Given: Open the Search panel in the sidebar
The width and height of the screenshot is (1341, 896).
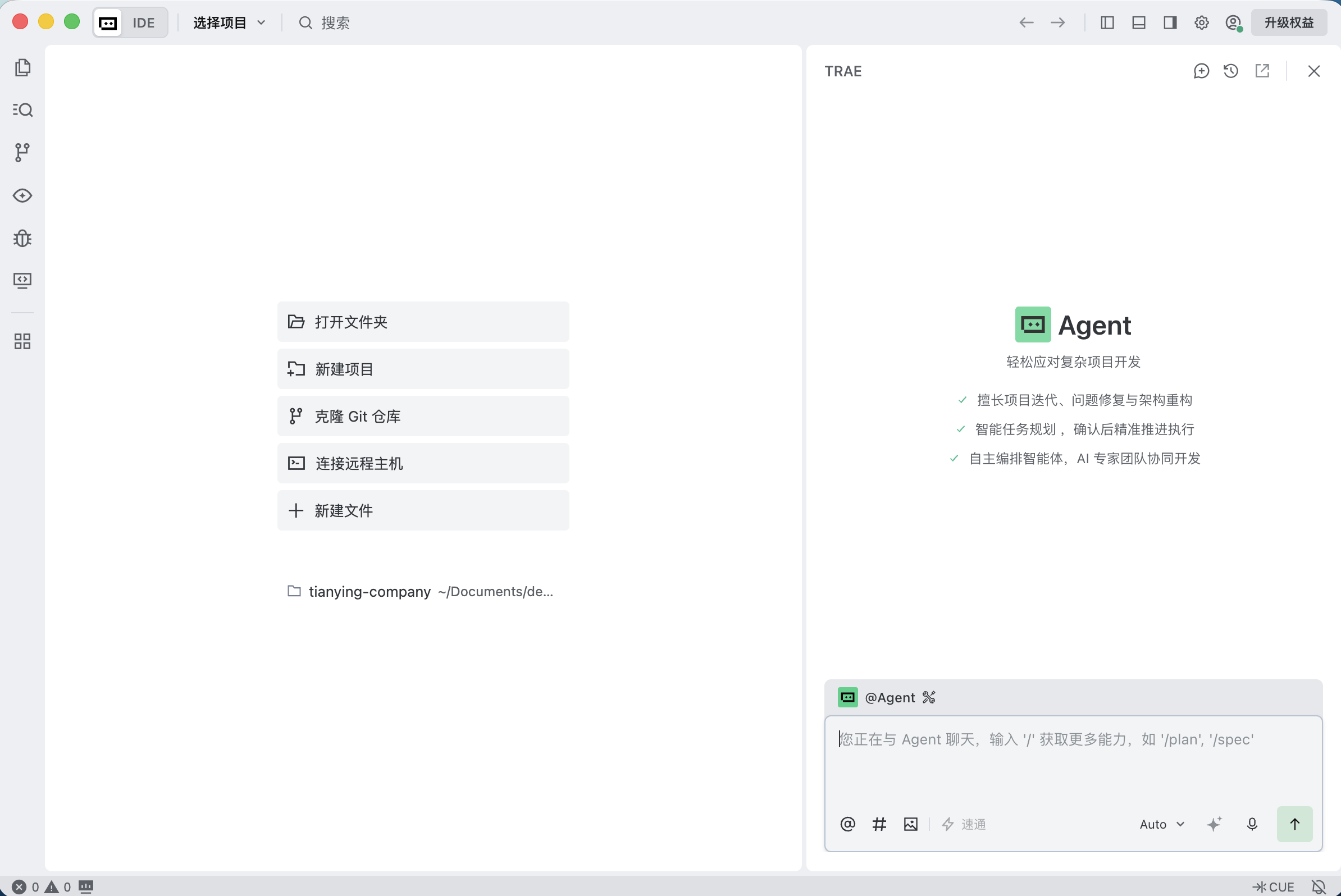Looking at the screenshot, I should (22, 109).
